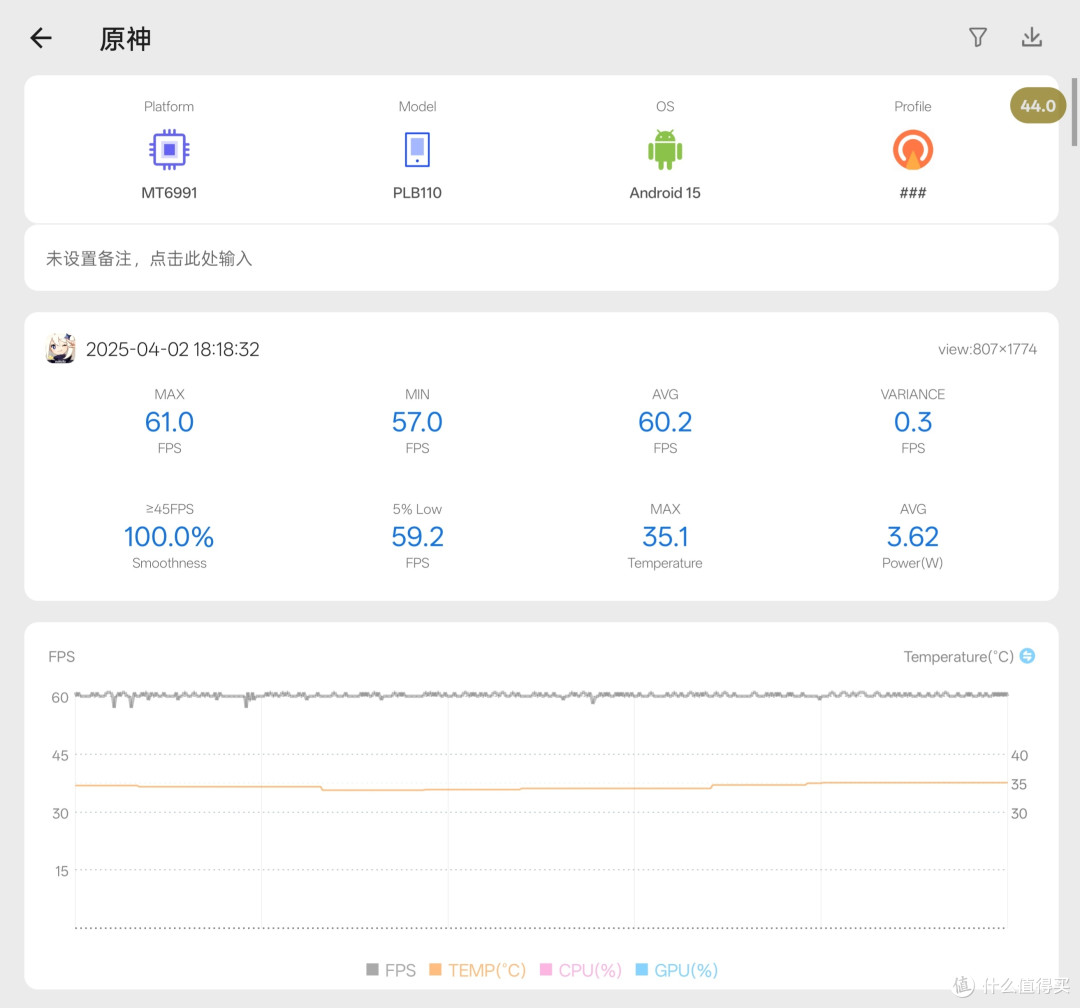Tap the download report icon
Screen dimensions: 1080x1008
pyautogui.click(x=1031, y=37)
